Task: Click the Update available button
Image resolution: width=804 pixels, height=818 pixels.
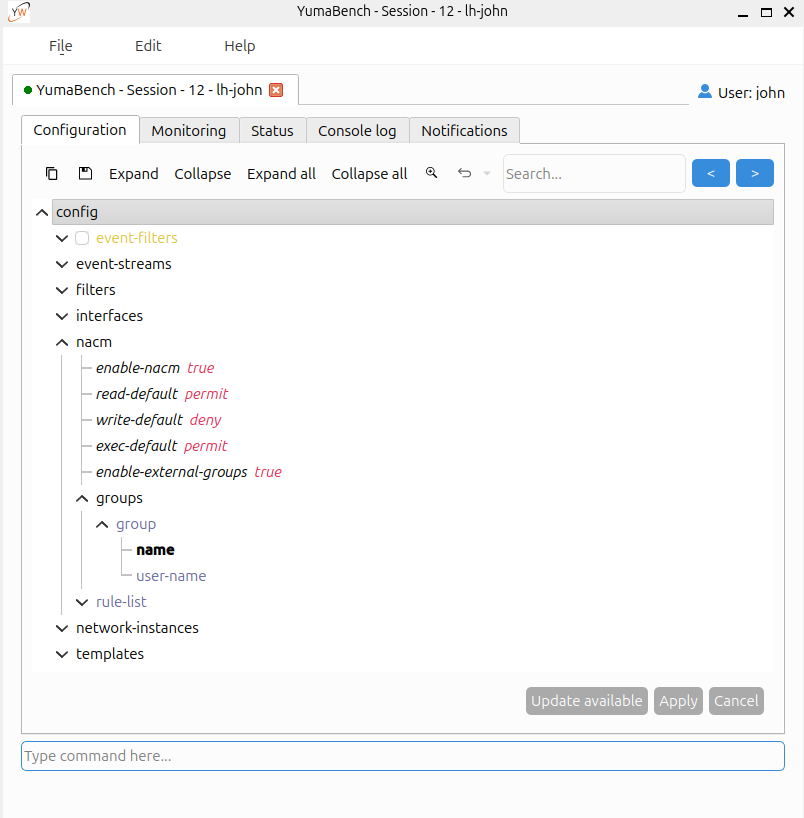Action: [x=587, y=701]
